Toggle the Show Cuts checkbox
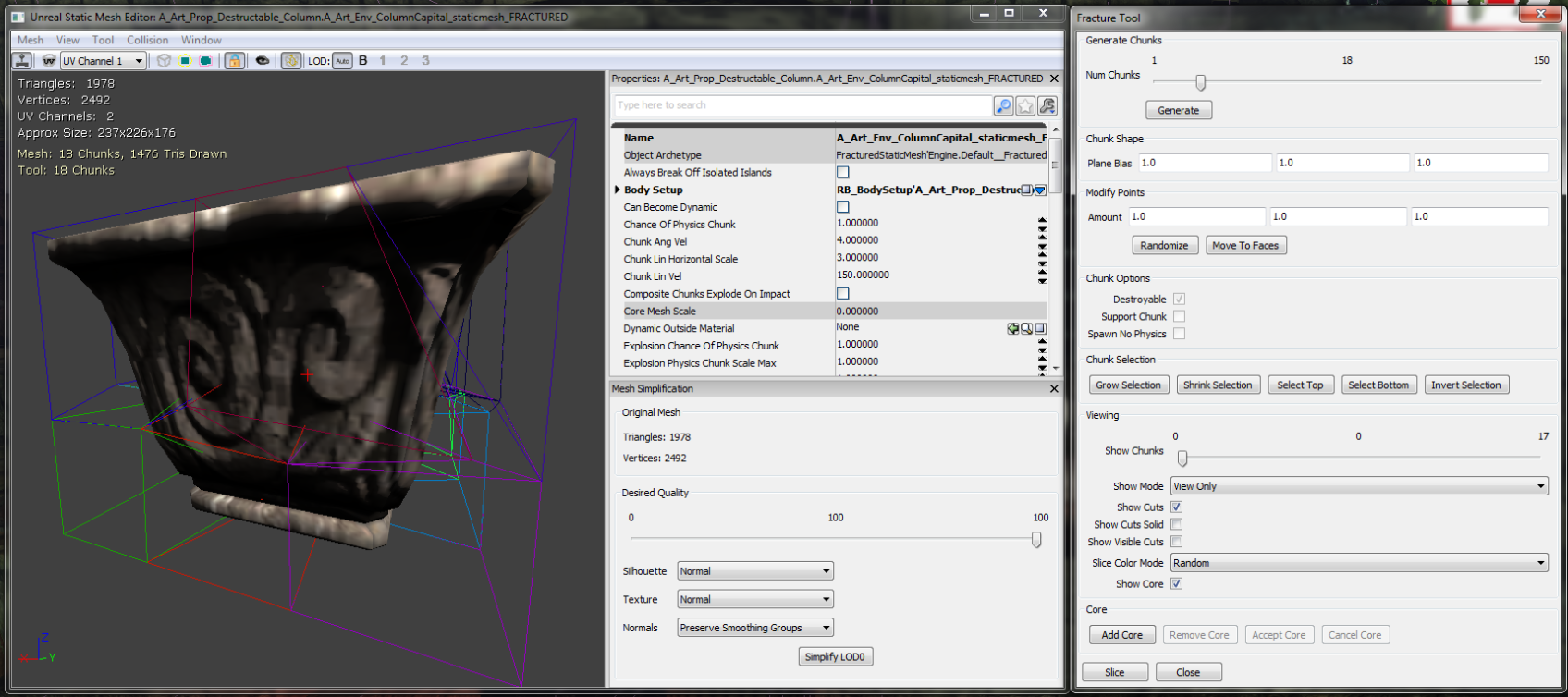The height and width of the screenshot is (697, 1568). [x=1177, y=507]
